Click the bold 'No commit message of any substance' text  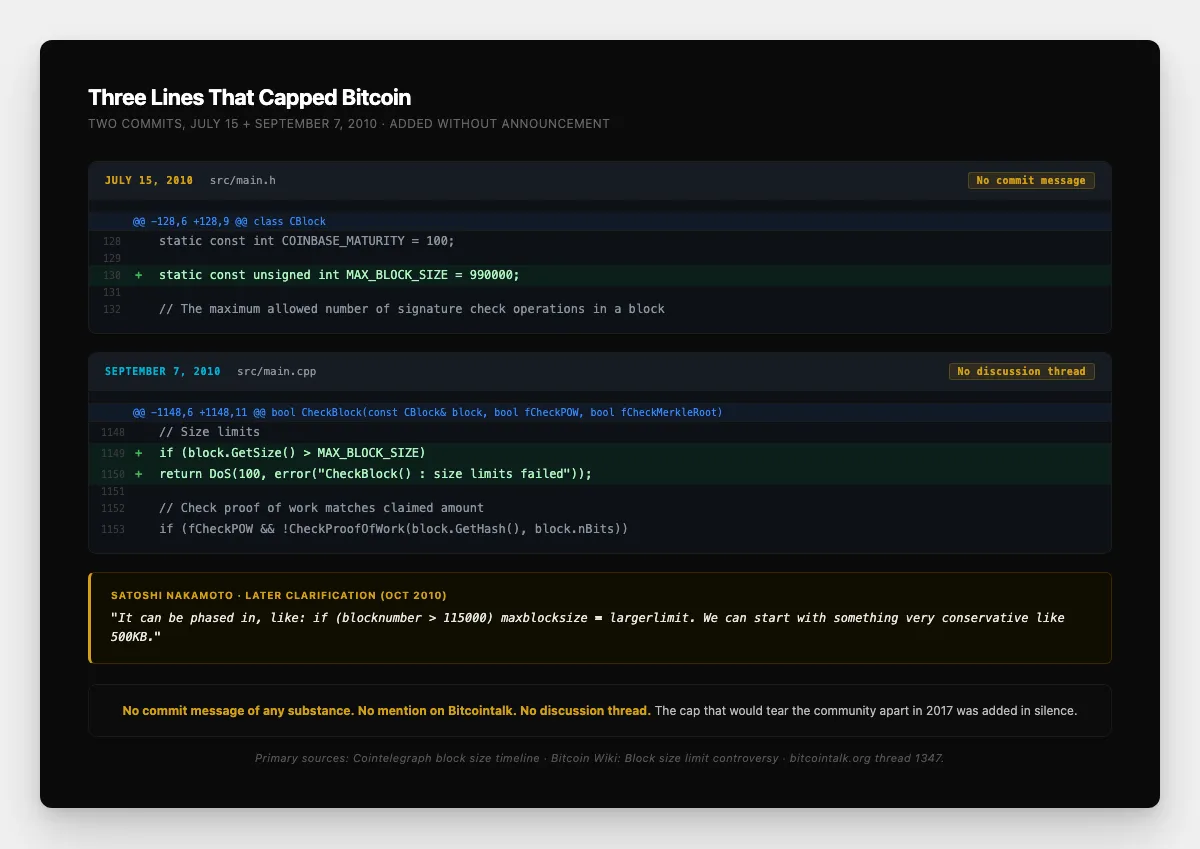click(x=237, y=711)
